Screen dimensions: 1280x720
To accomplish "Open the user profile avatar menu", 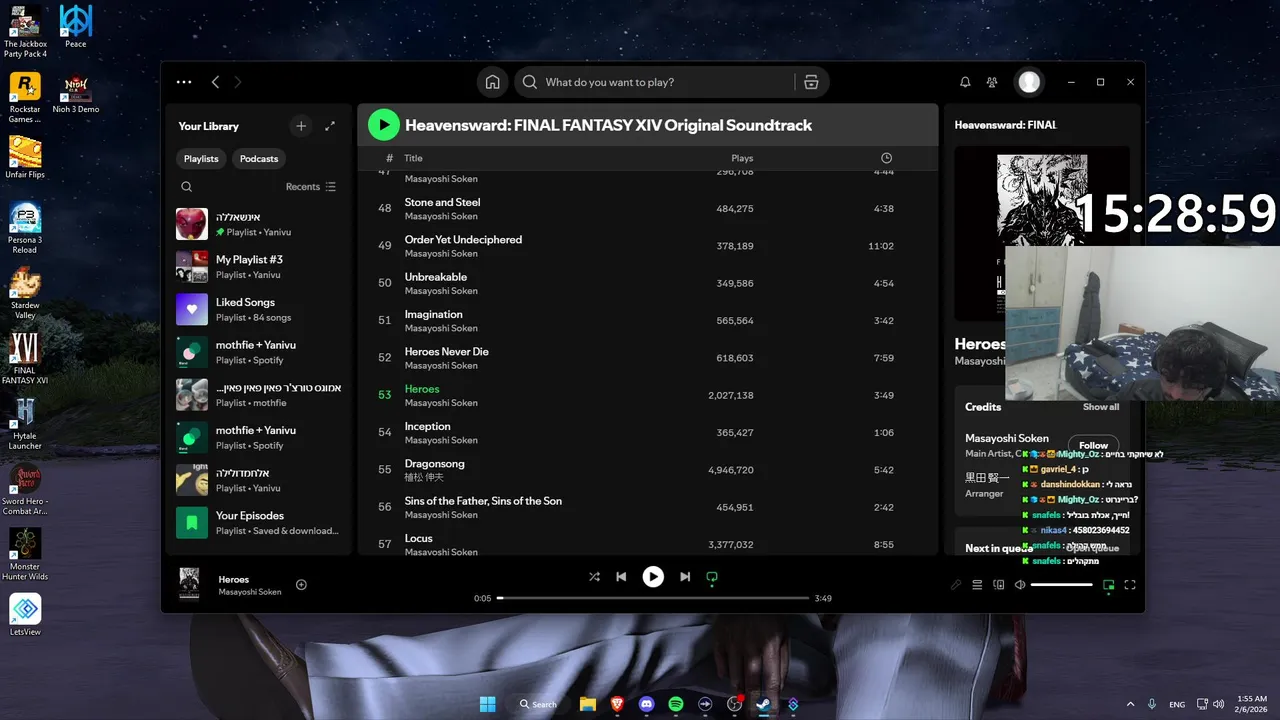I will tap(1029, 82).
